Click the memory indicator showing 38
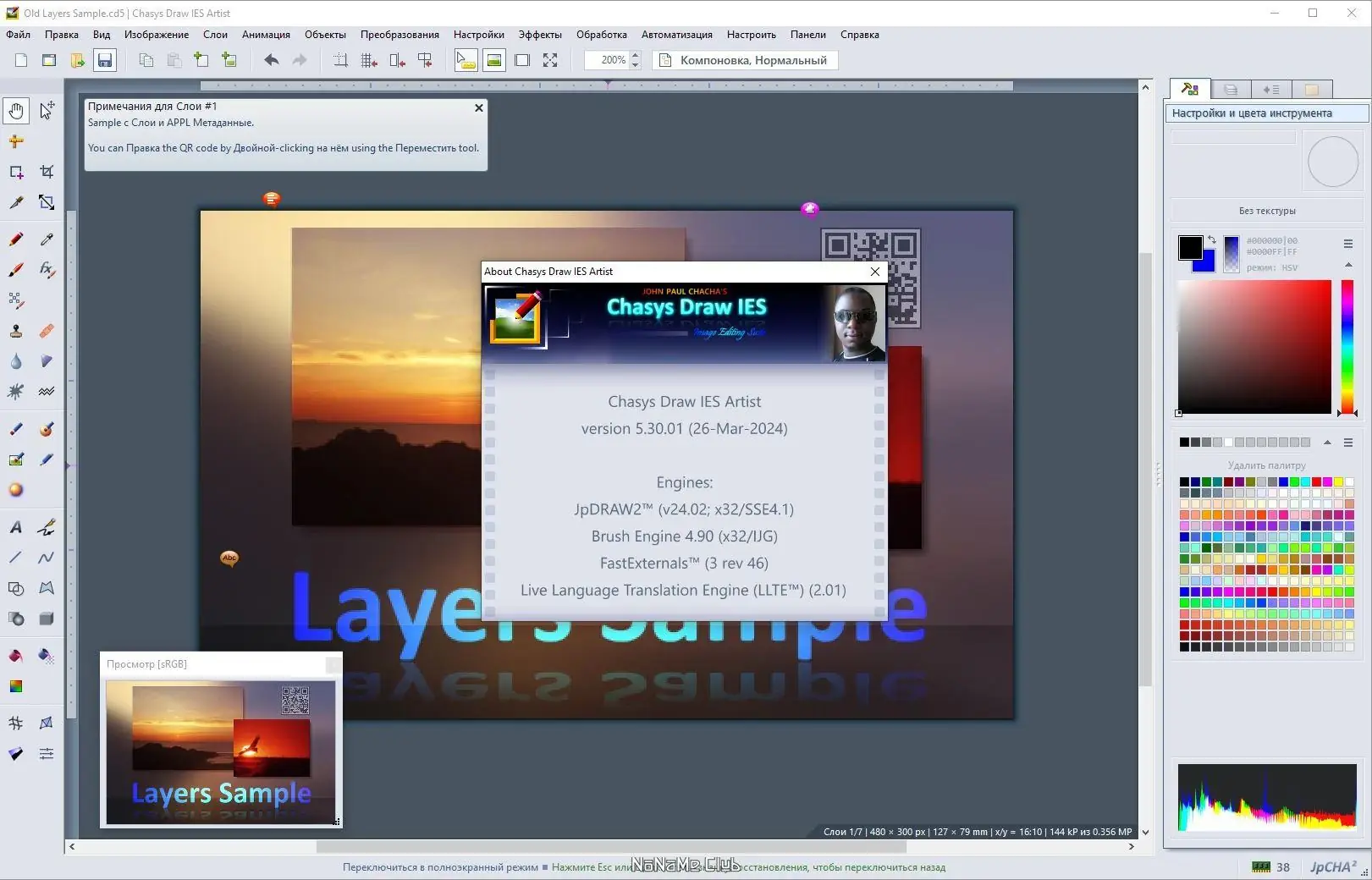1372x880 pixels. point(1271,866)
